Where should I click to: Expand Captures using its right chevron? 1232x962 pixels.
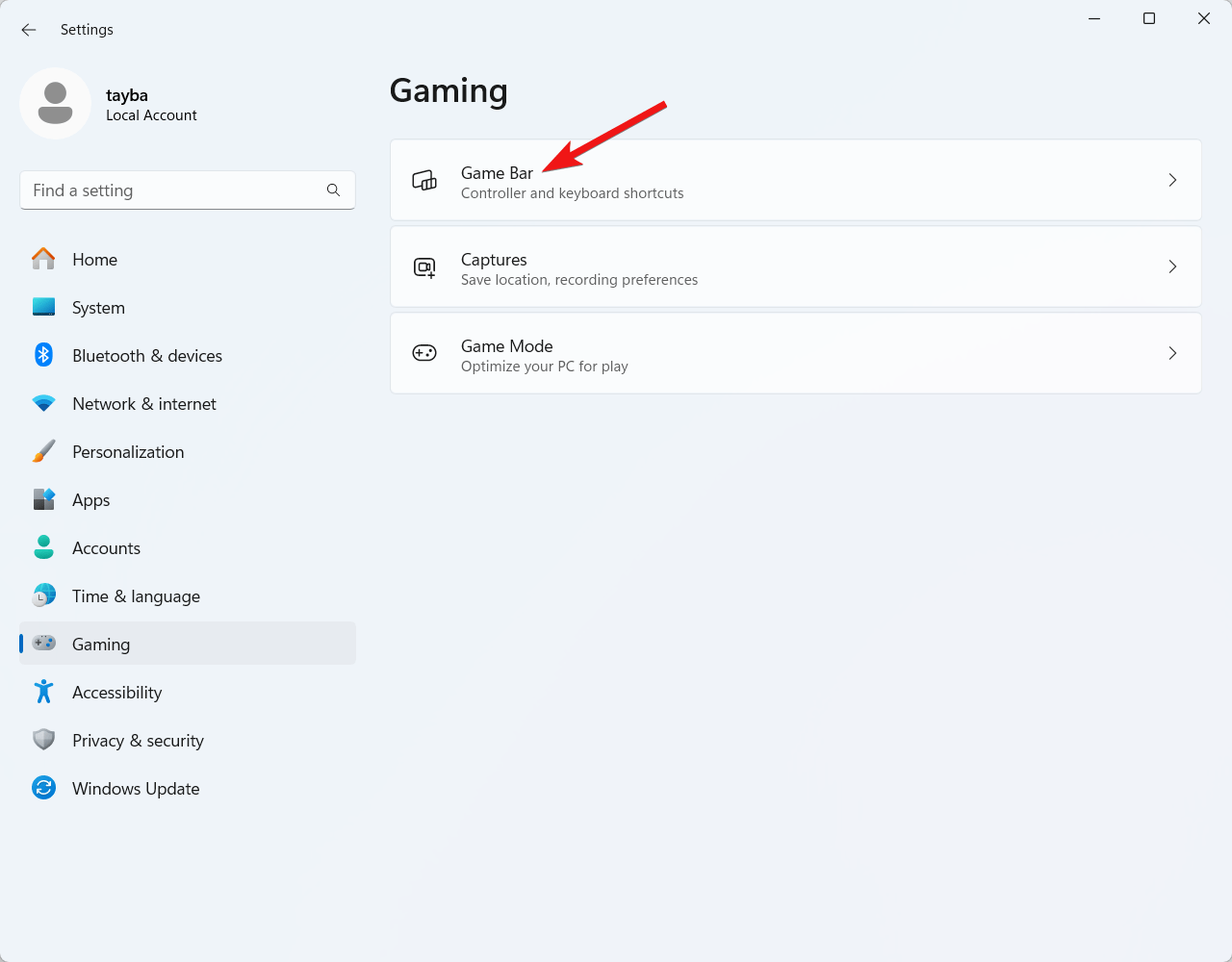[1172, 266]
